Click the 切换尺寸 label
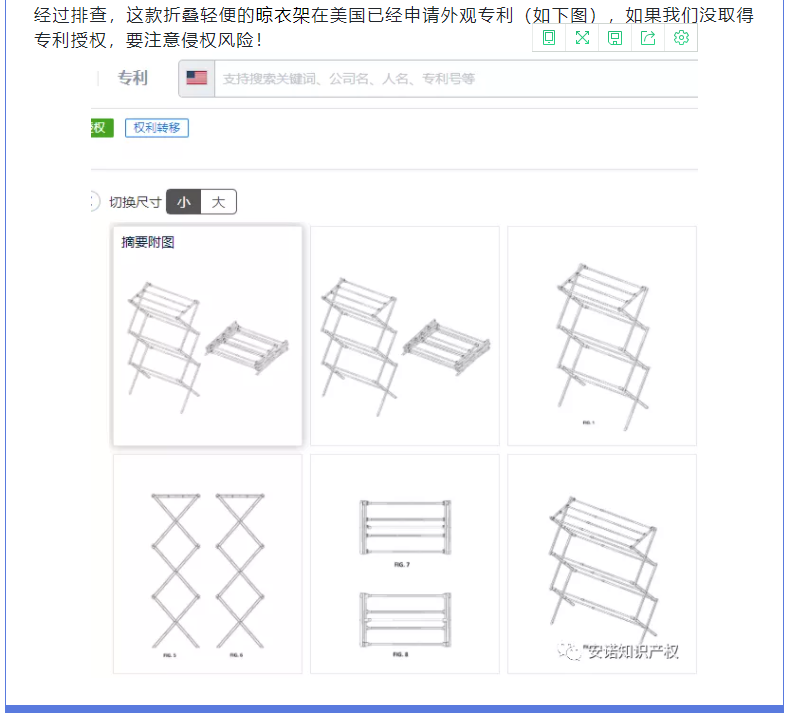The width and height of the screenshot is (789, 716). point(135,202)
